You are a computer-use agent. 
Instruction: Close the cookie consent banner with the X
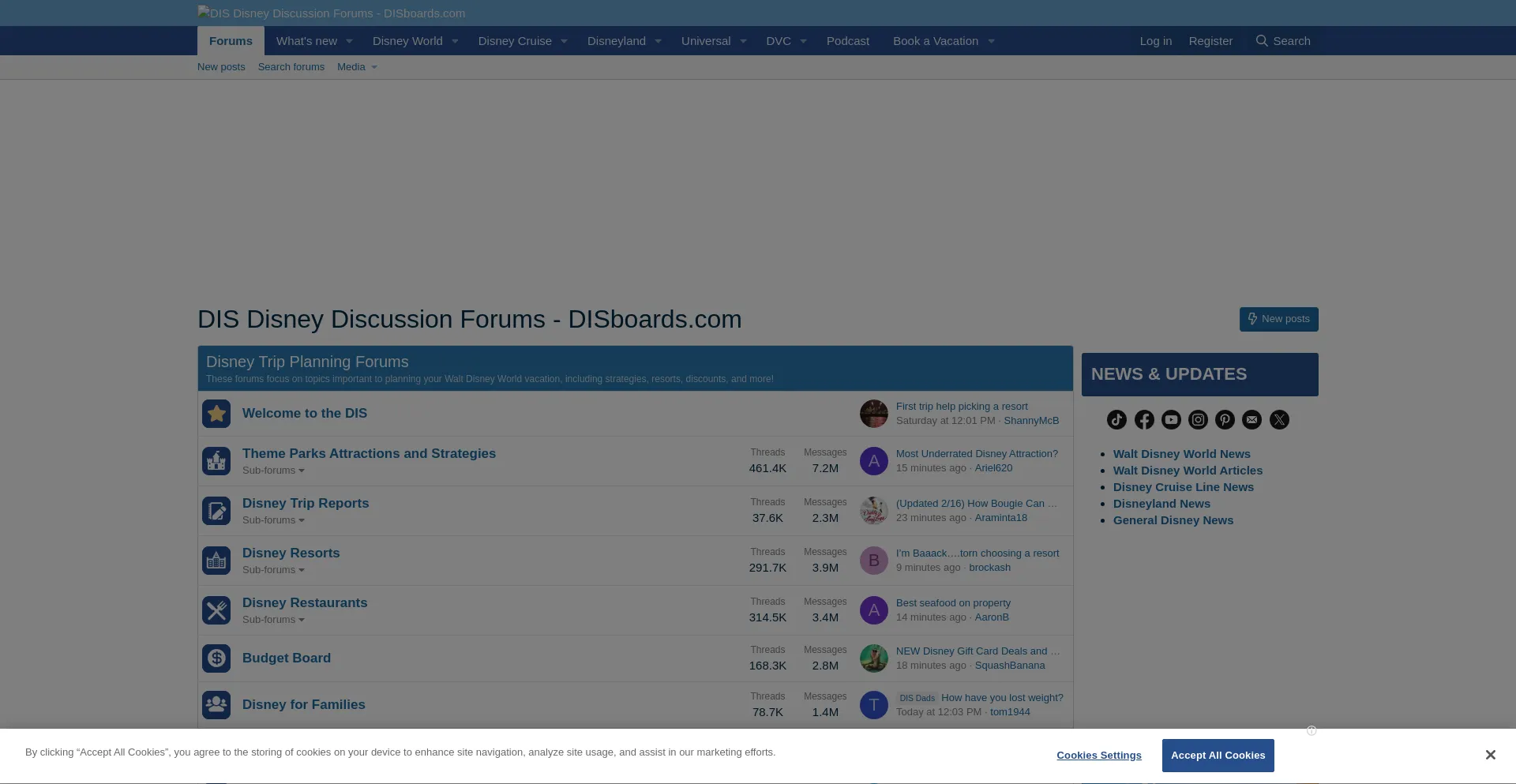1490,755
